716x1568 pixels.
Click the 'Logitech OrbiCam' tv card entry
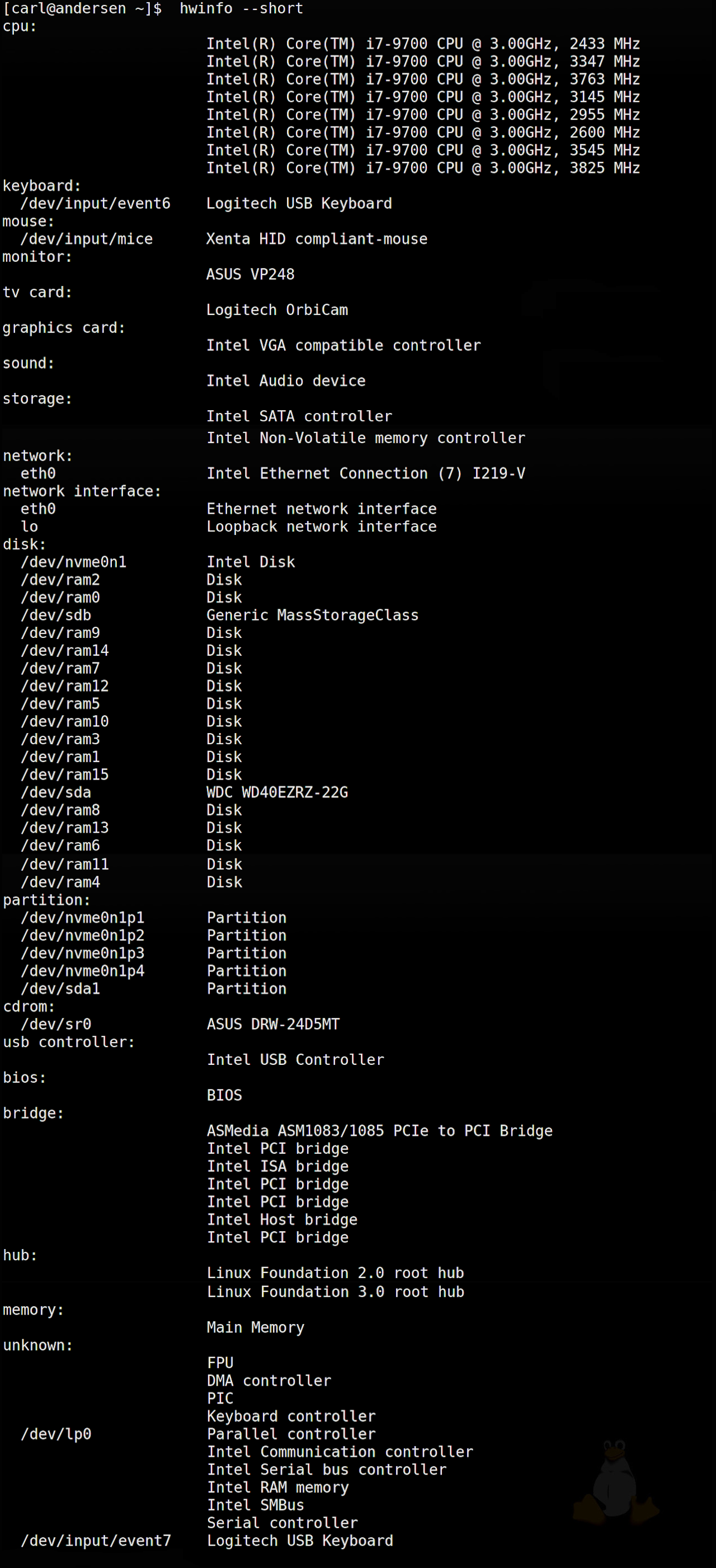(277, 310)
